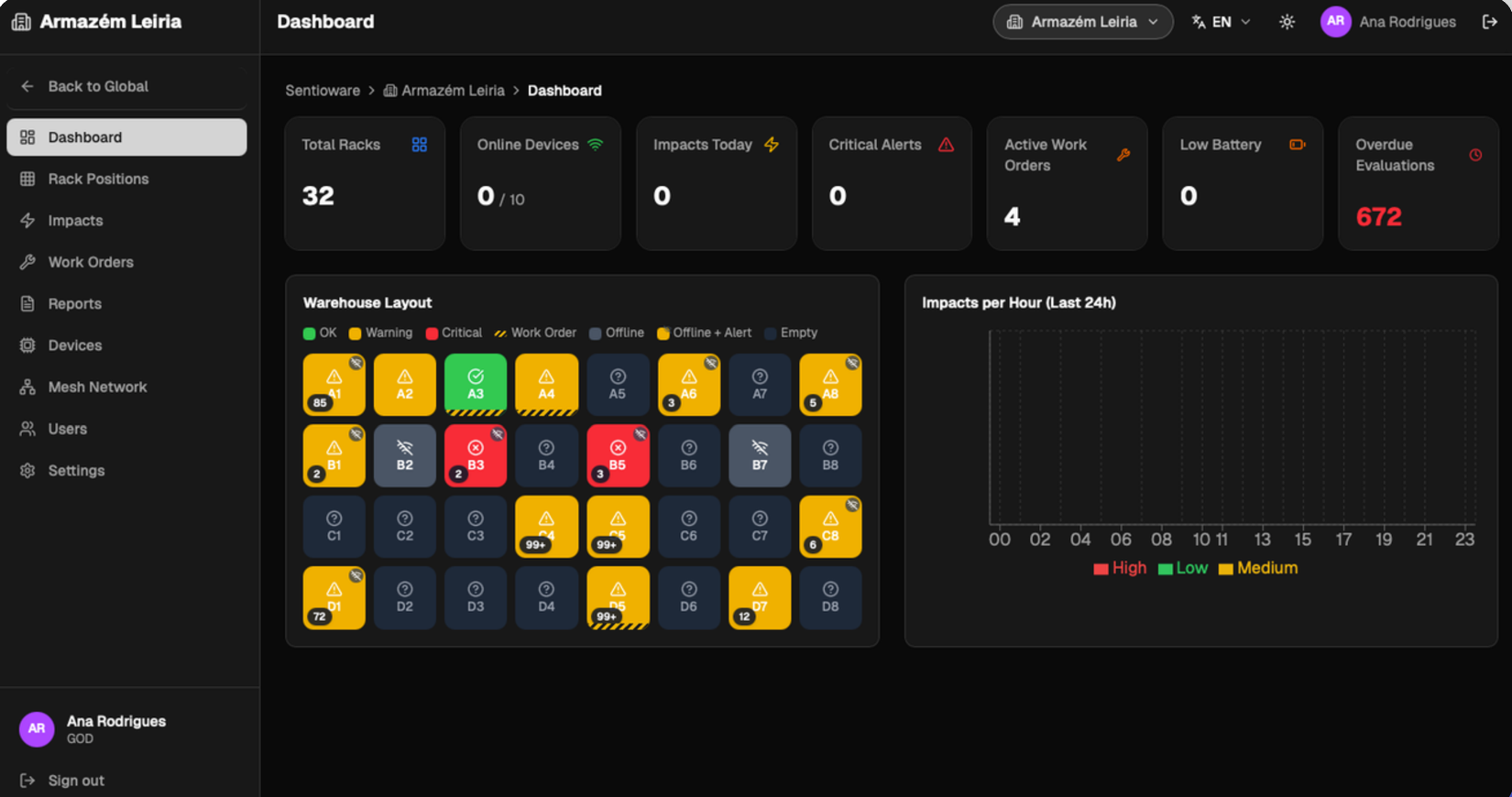Click the red Critical legend swatch

tap(432, 333)
